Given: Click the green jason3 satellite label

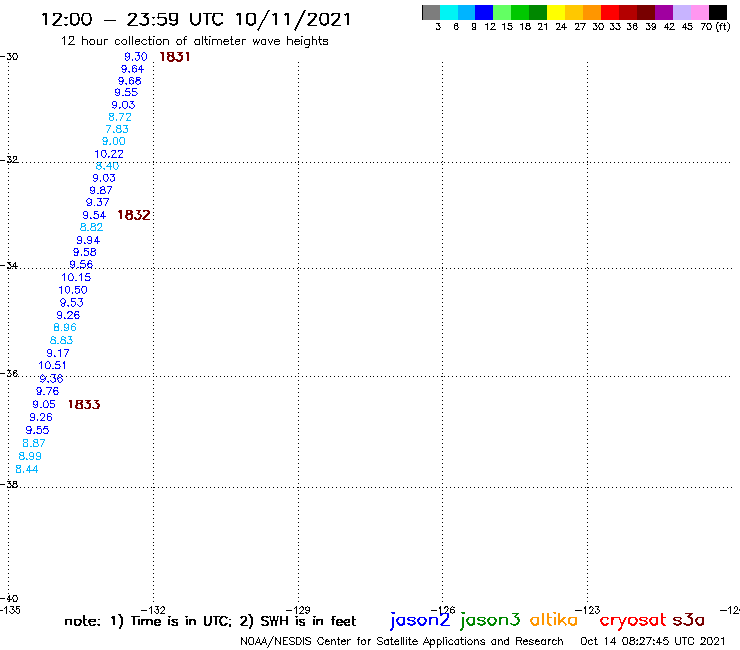Looking at the screenshot, I should [x=490, y=620].
